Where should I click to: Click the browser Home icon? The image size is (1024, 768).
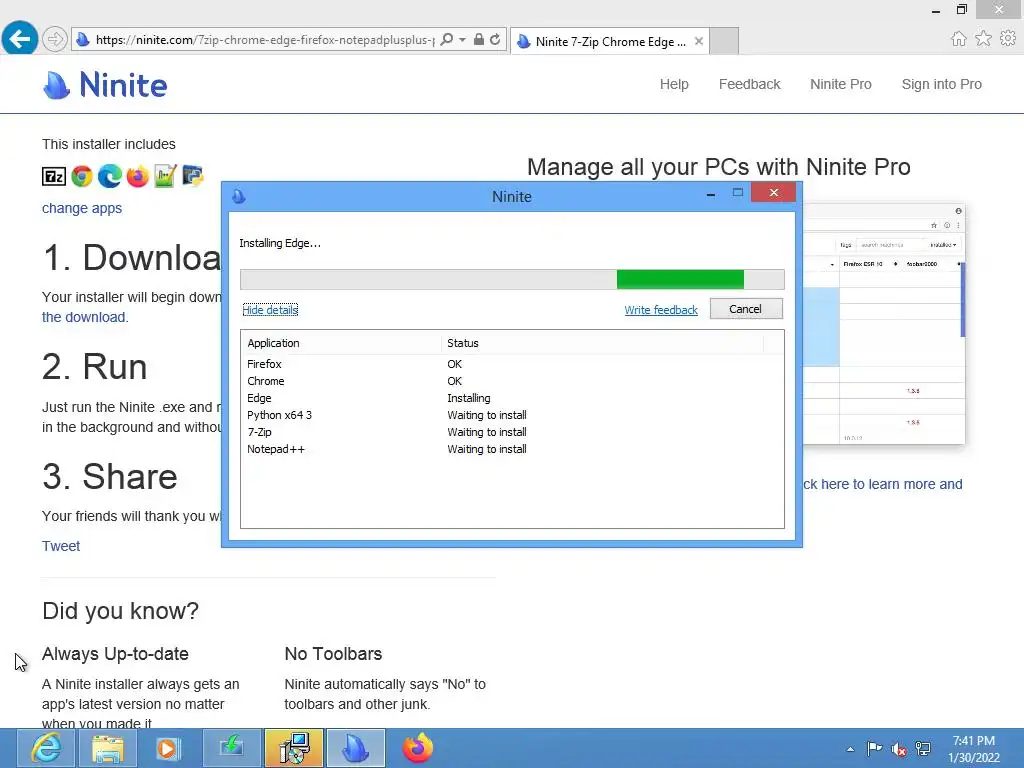pyautogui.click(x=958, y=39)
